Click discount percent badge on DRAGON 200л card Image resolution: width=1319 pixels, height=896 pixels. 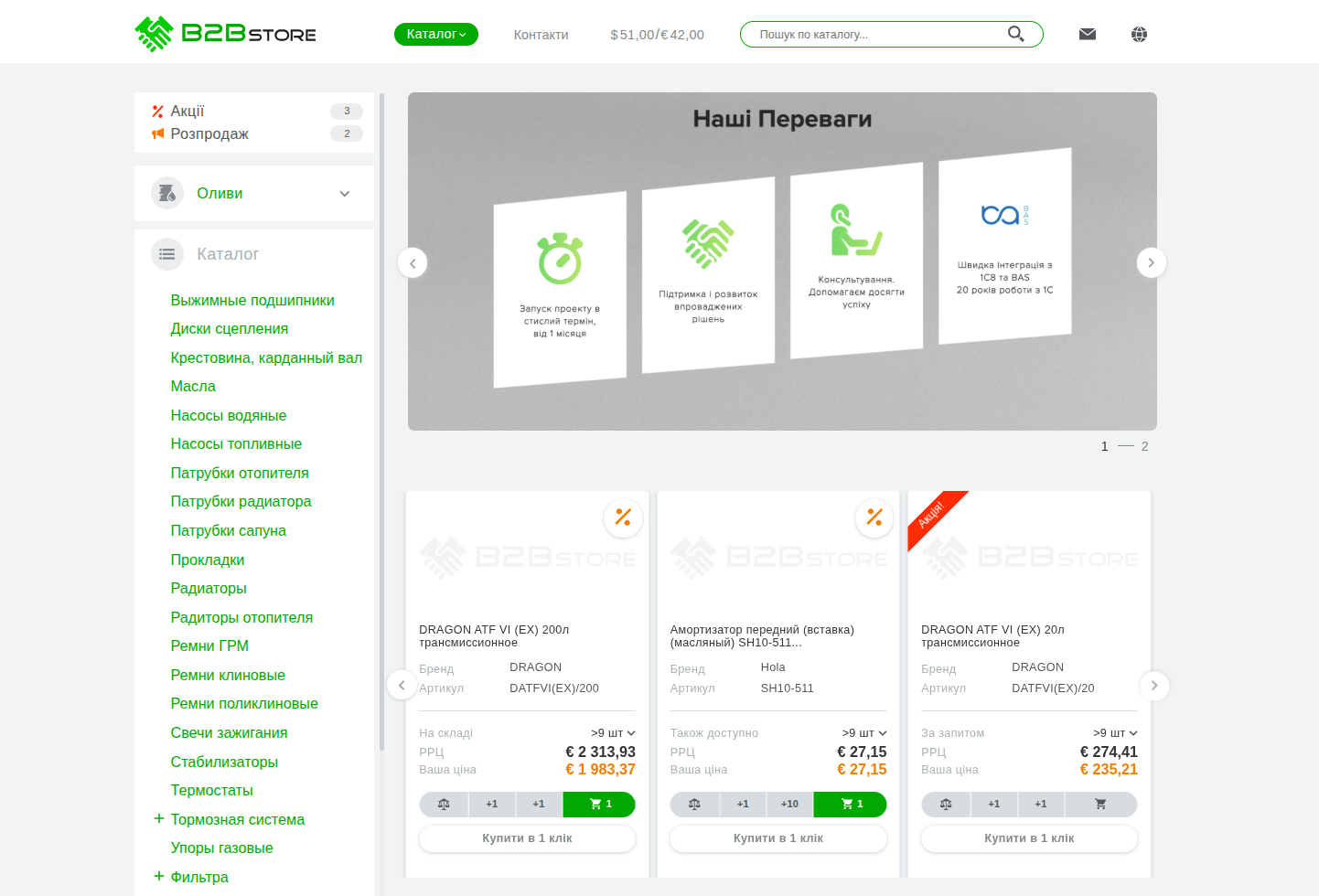point(623,517)
